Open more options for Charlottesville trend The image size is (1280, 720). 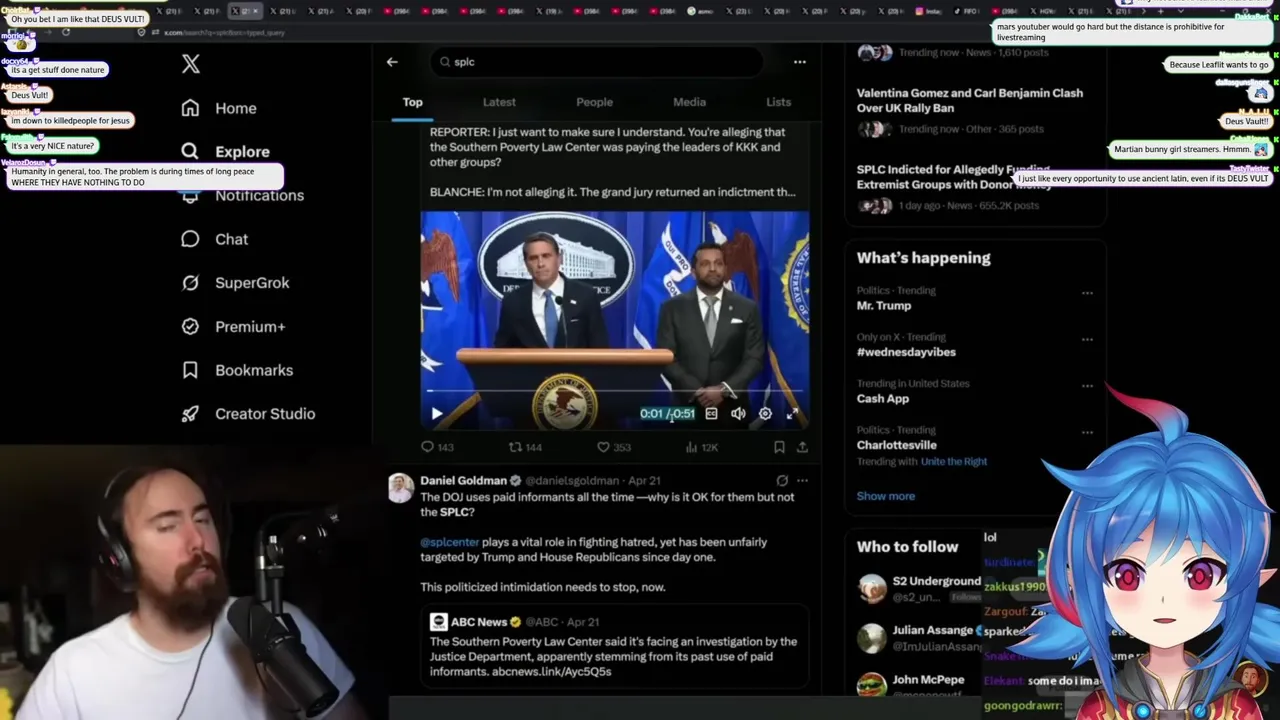(1087, 432)
